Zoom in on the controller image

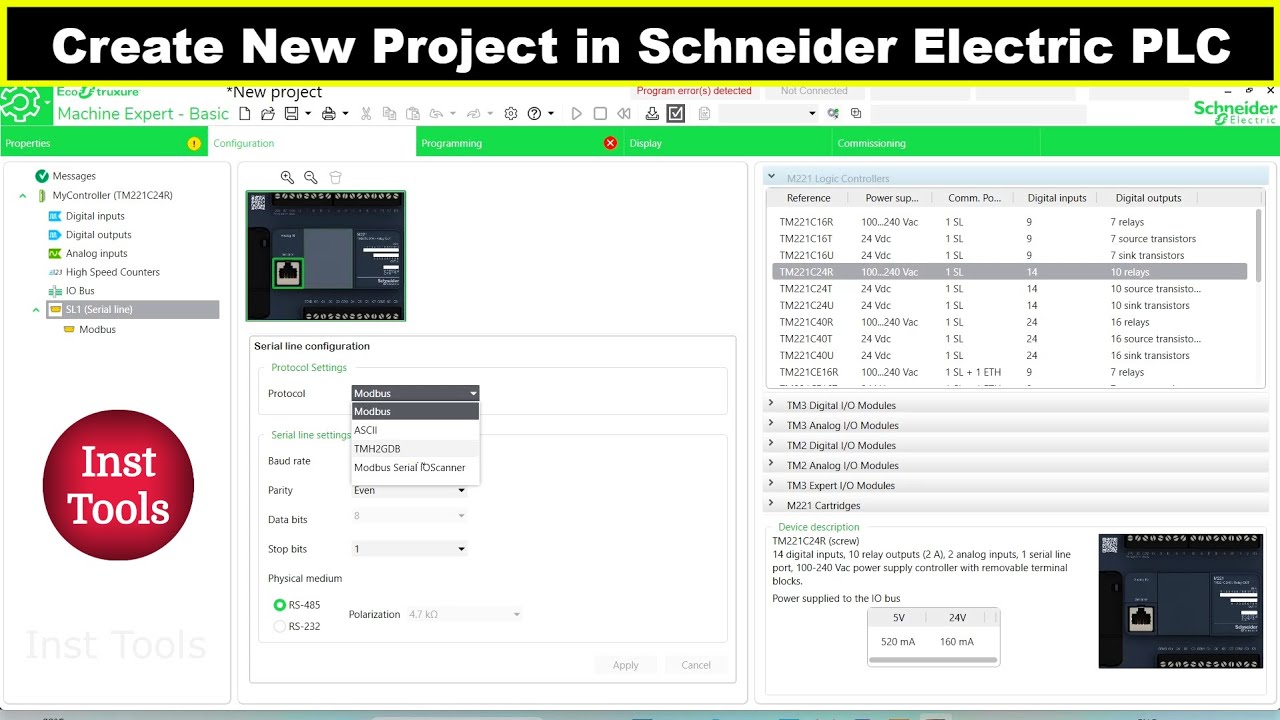pyautogui.click(x=287, y=177)
